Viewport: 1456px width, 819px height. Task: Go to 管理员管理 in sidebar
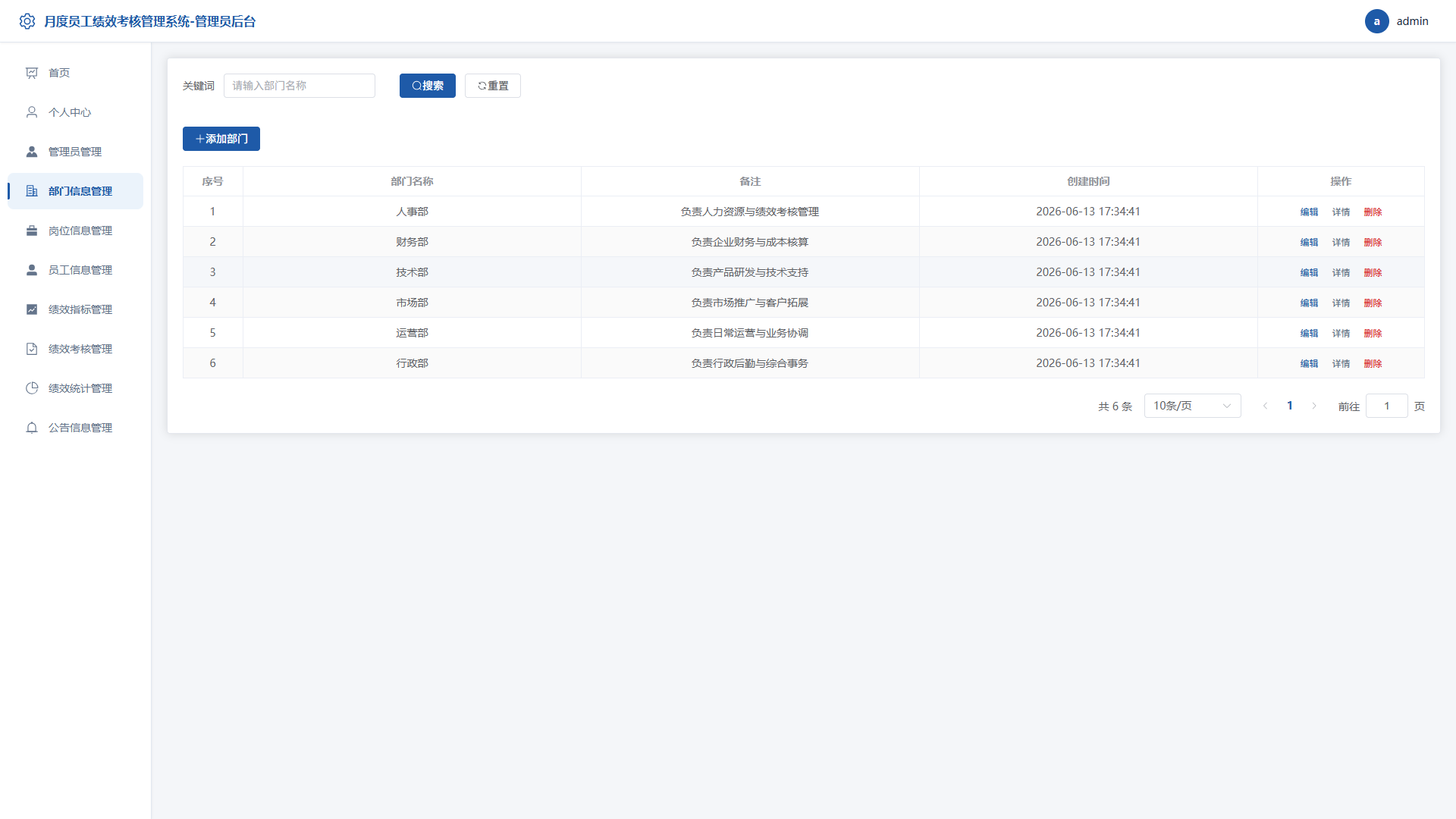tap(75, 152)
